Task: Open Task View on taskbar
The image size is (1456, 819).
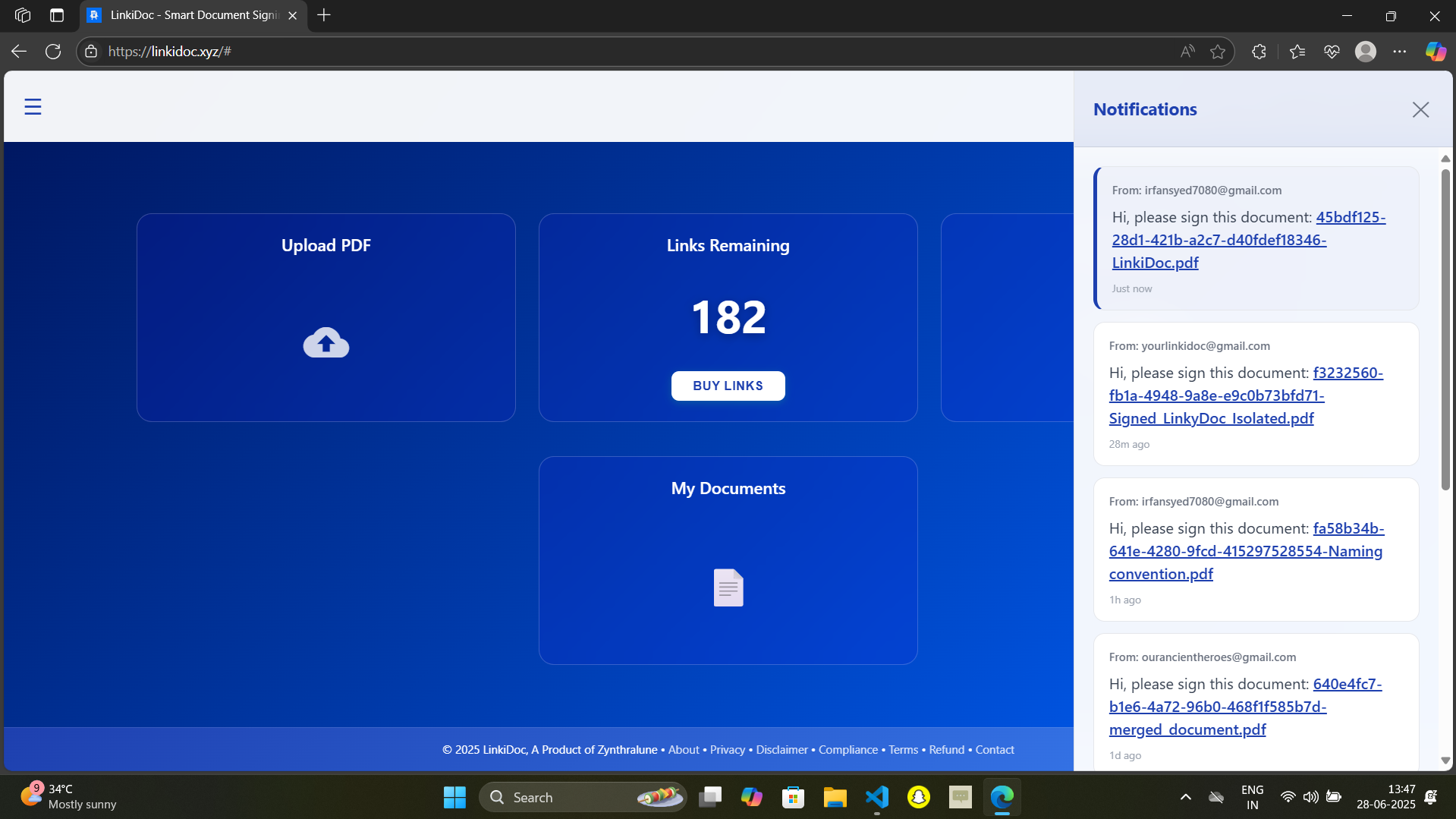Action: [x=710, y=797]
